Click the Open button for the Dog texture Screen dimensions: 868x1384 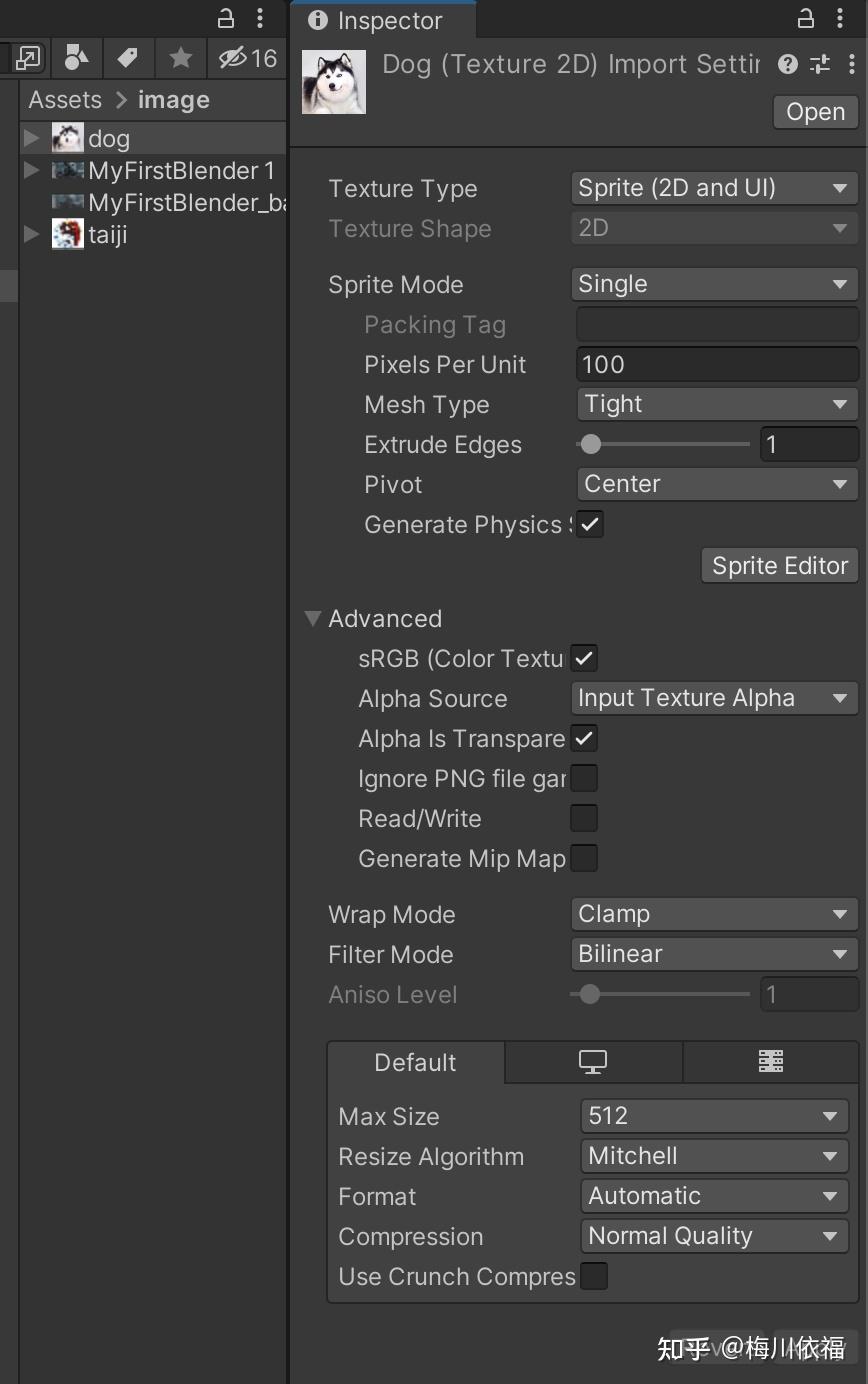(x=814, y=111)
